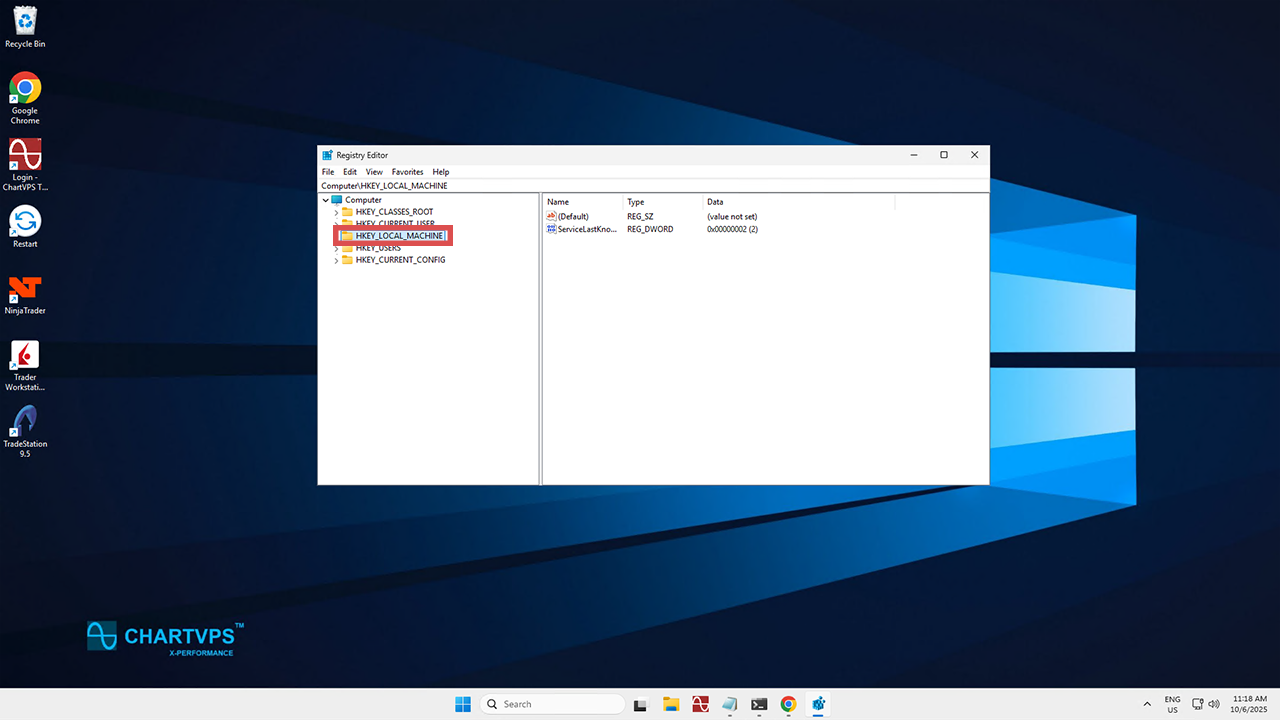Click the ServiceLastKnownGood DWORD value icon

point(551,229)
